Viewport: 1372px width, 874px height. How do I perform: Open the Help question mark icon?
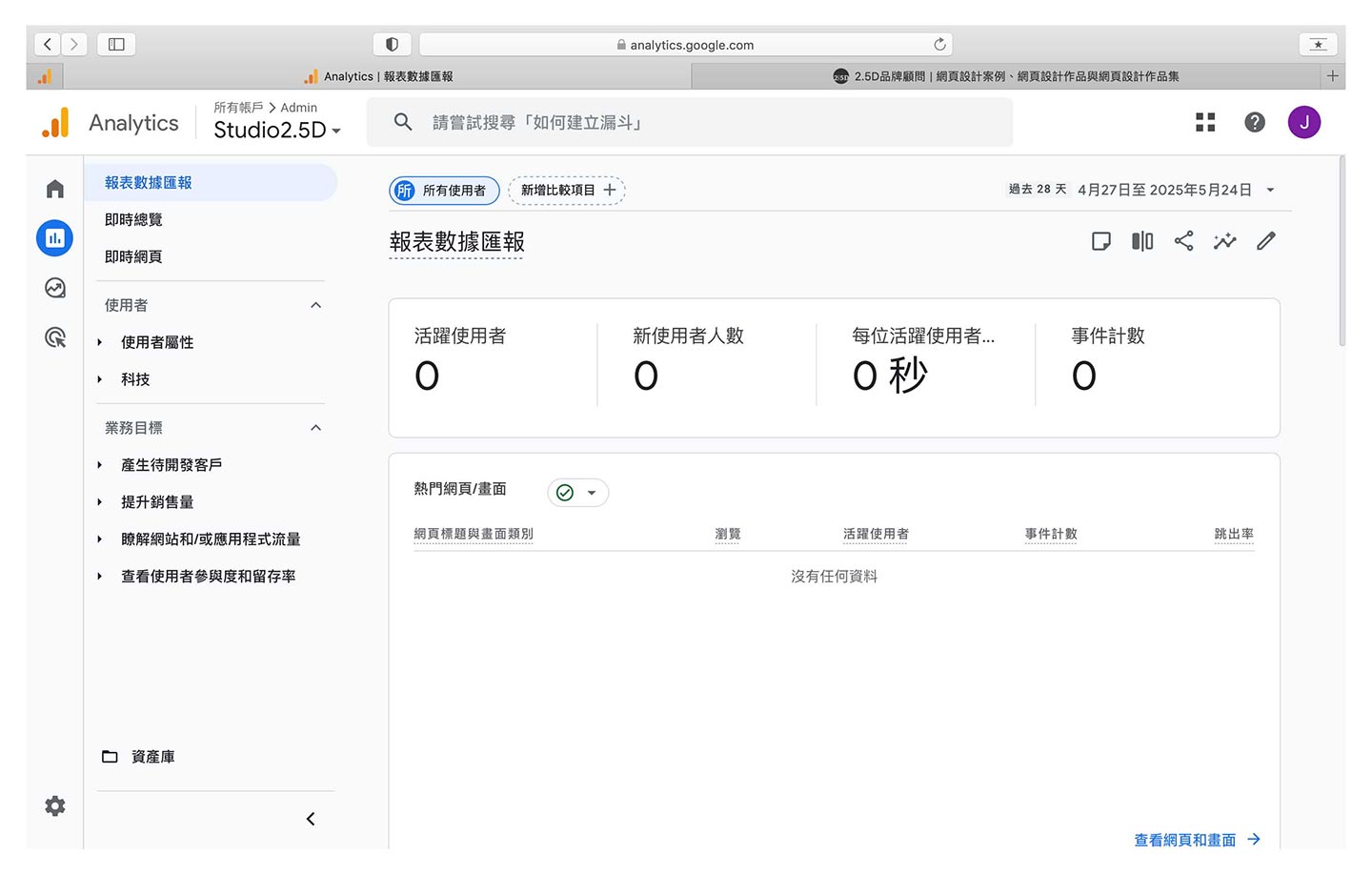[x=1255, y=122]
